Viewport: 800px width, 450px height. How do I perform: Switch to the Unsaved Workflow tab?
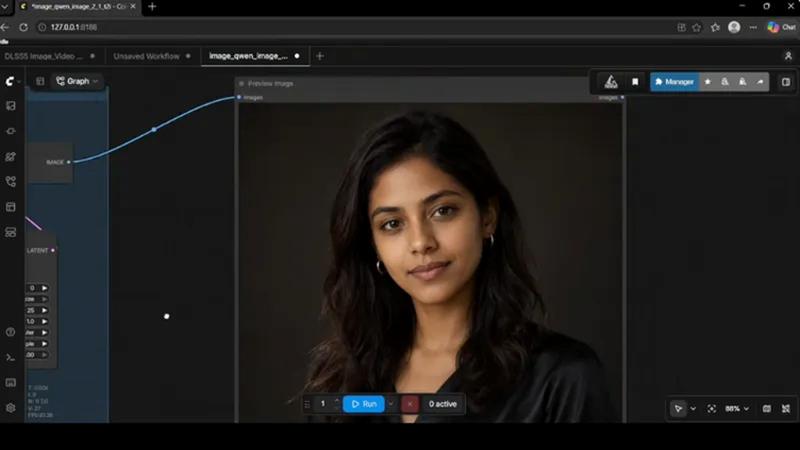tap(152, 56)
